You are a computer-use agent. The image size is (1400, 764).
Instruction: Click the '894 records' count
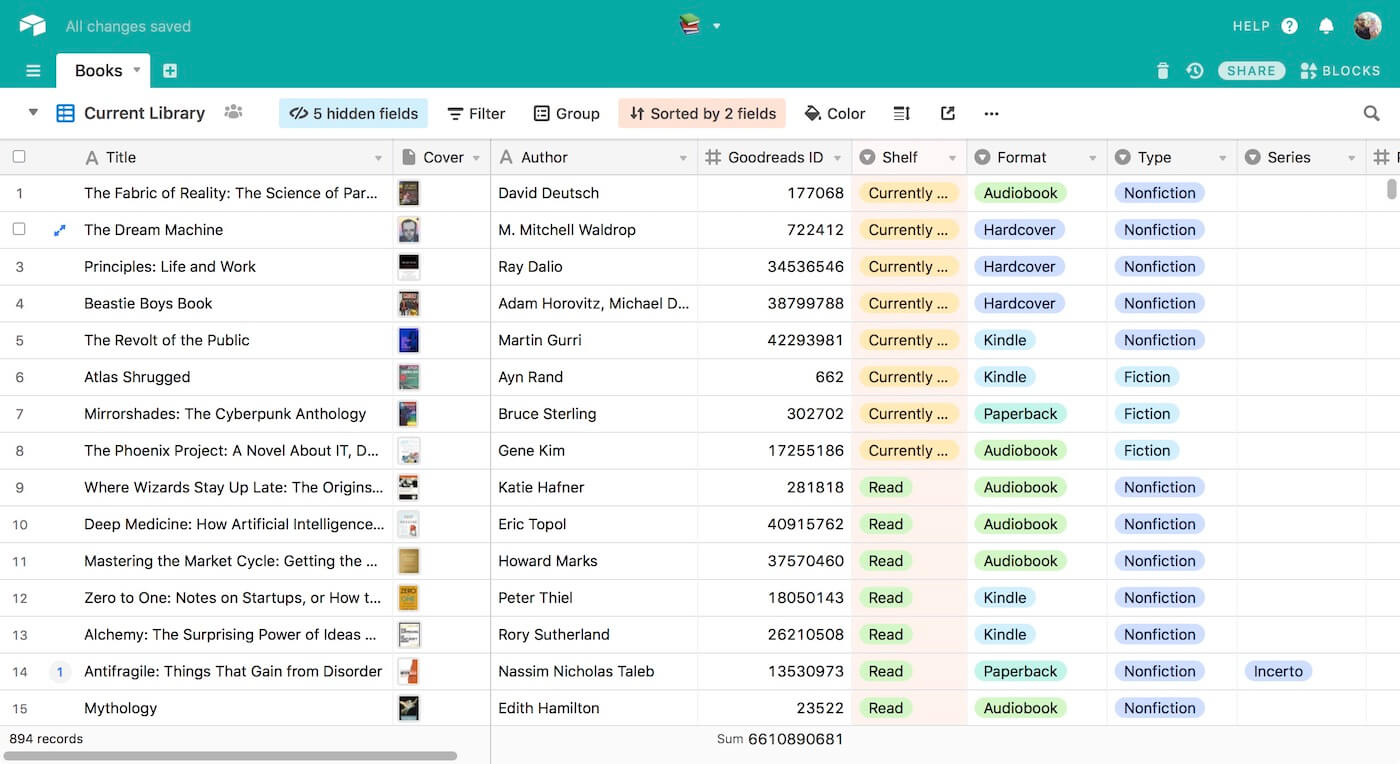tap(46, 739)
